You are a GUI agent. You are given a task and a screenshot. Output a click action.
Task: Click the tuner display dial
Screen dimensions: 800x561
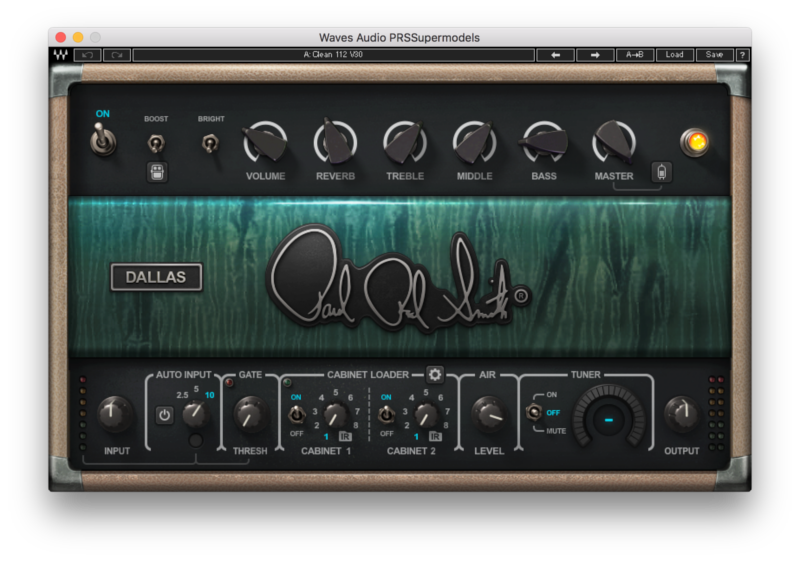click(609, 419)
